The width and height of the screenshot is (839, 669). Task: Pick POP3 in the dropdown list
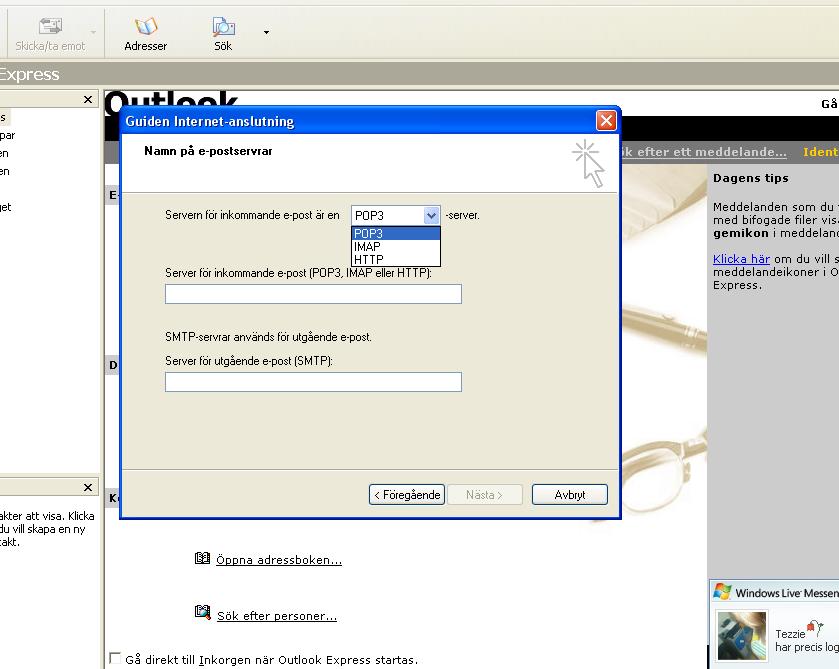tap(395, 233)
